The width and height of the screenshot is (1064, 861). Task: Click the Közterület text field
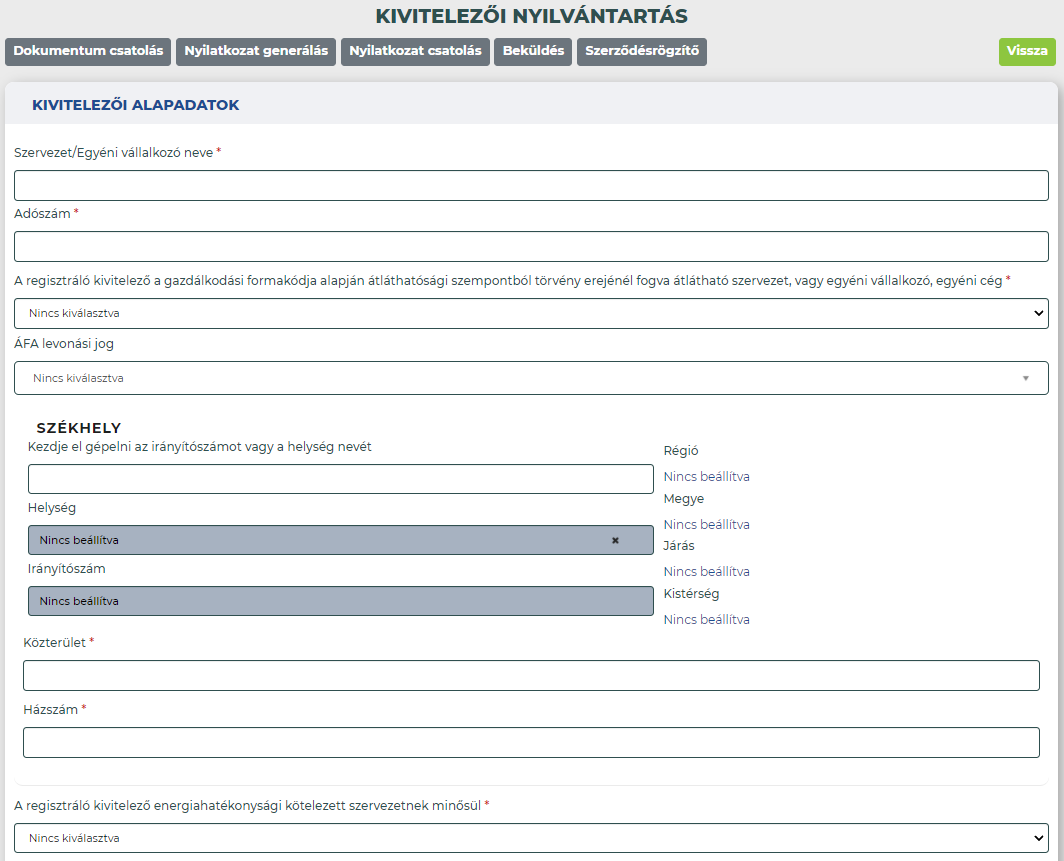531,676
